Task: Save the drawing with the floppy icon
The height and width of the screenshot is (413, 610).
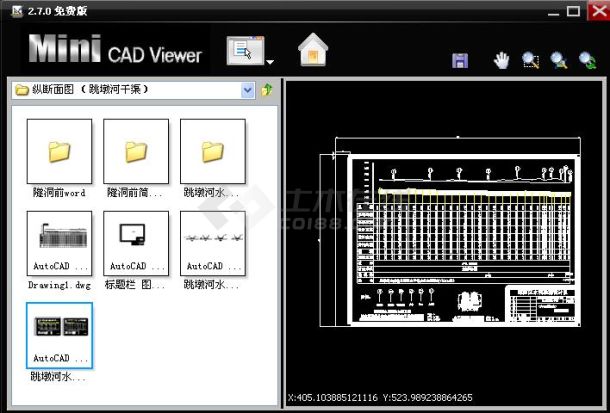Action: (460, 61)
